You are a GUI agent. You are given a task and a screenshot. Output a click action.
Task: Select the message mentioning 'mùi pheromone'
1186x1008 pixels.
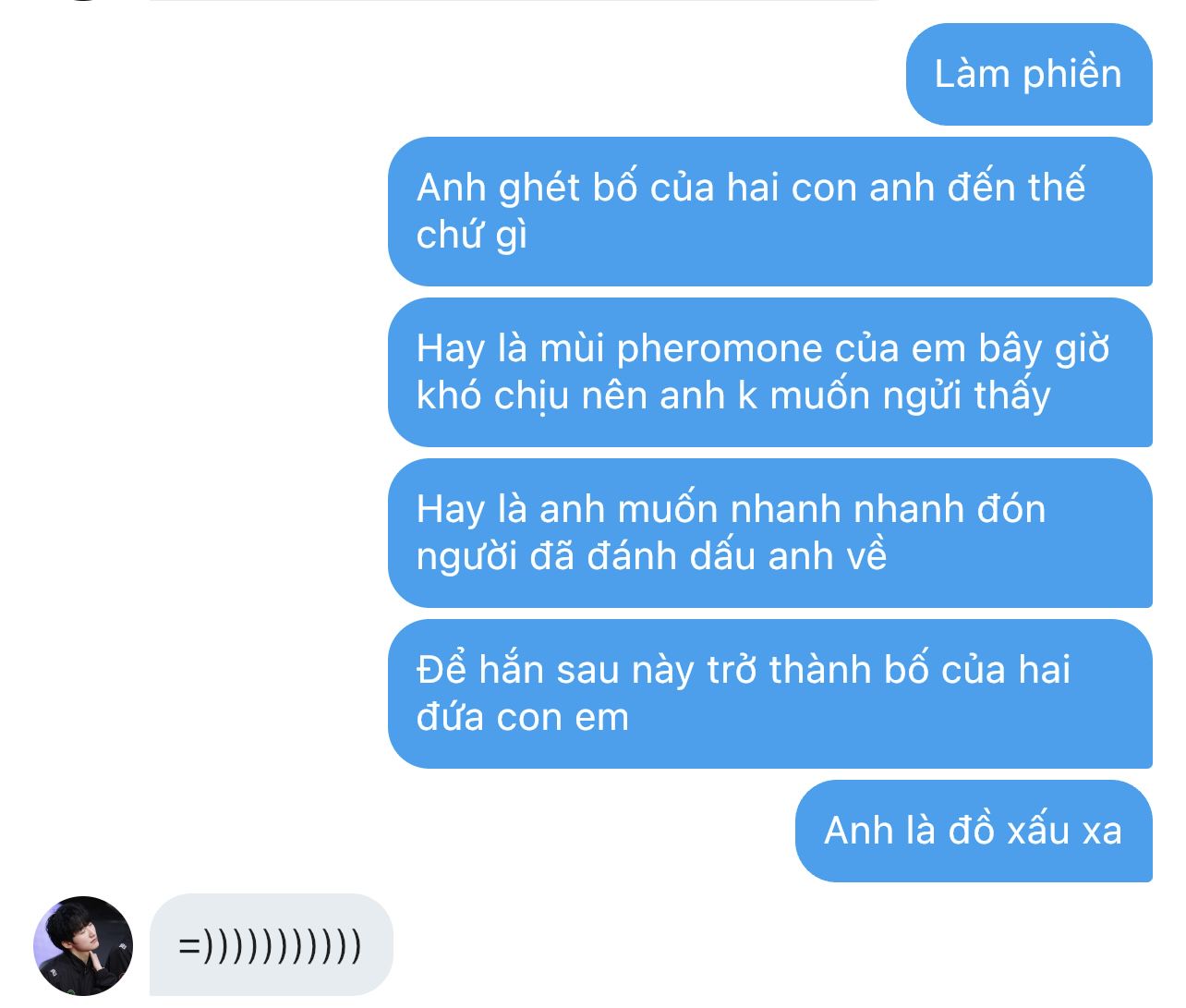tap(770, 372)
